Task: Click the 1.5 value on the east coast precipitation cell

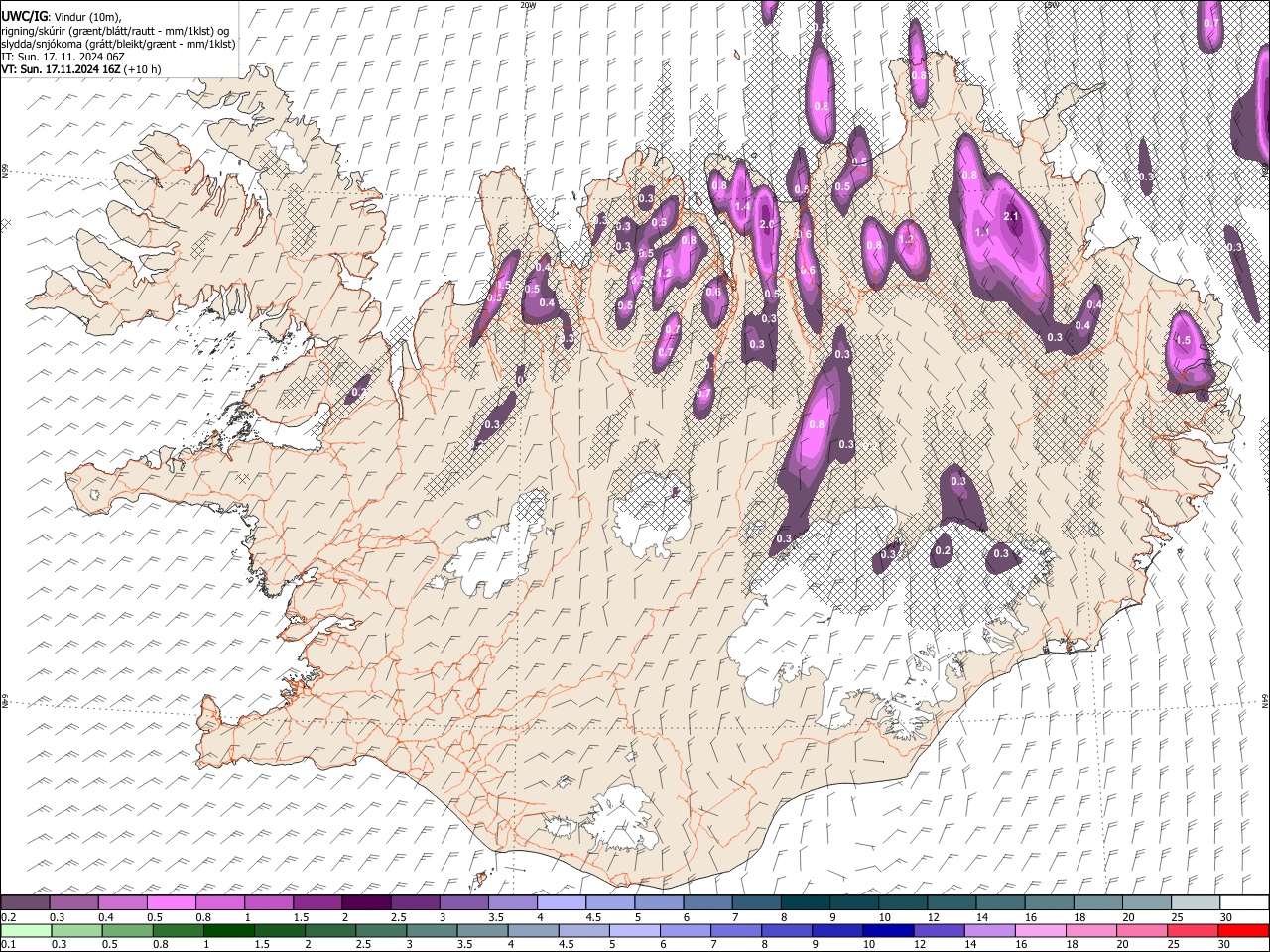Action: [1183, 340]
